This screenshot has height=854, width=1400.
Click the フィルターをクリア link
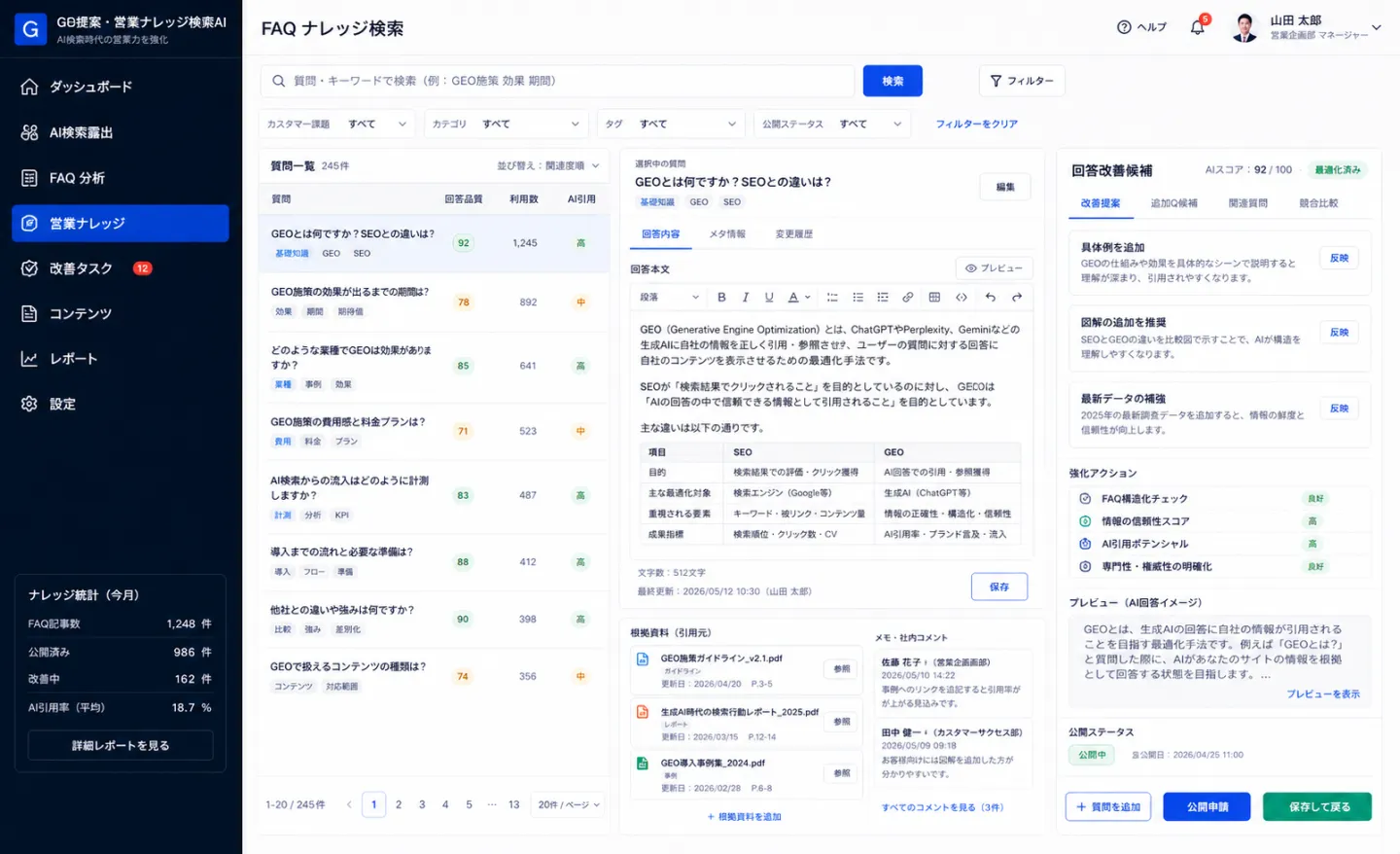tap(977, 125)
